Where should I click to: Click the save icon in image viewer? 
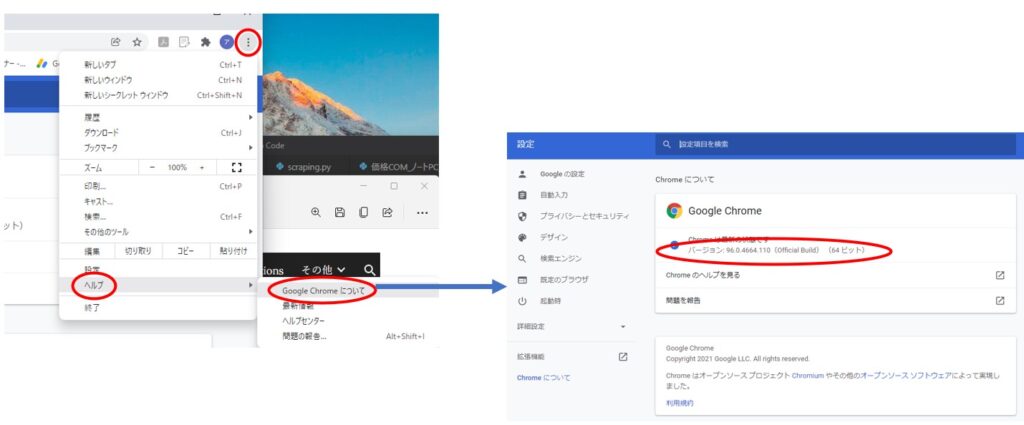pos(340,212)
